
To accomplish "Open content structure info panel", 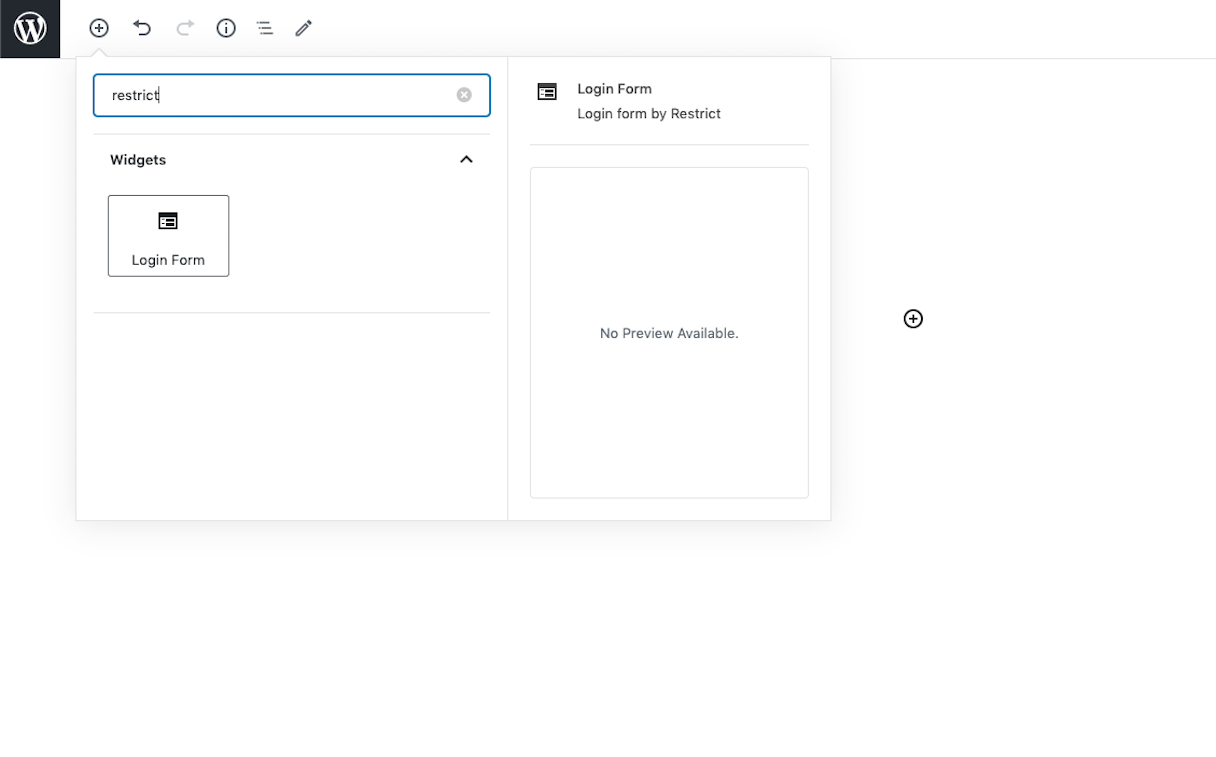I will coord(226,28).
